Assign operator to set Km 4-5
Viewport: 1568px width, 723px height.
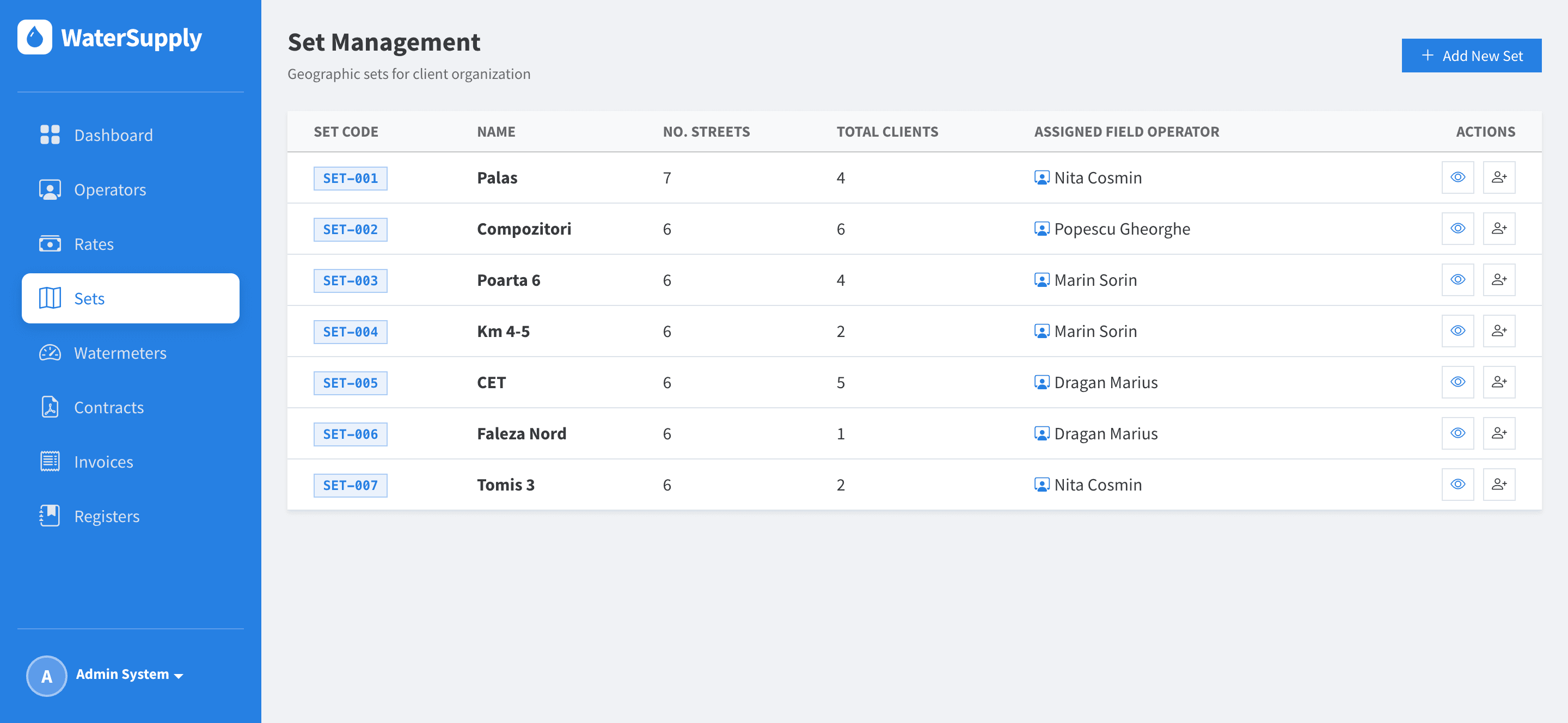[1499, 330]
